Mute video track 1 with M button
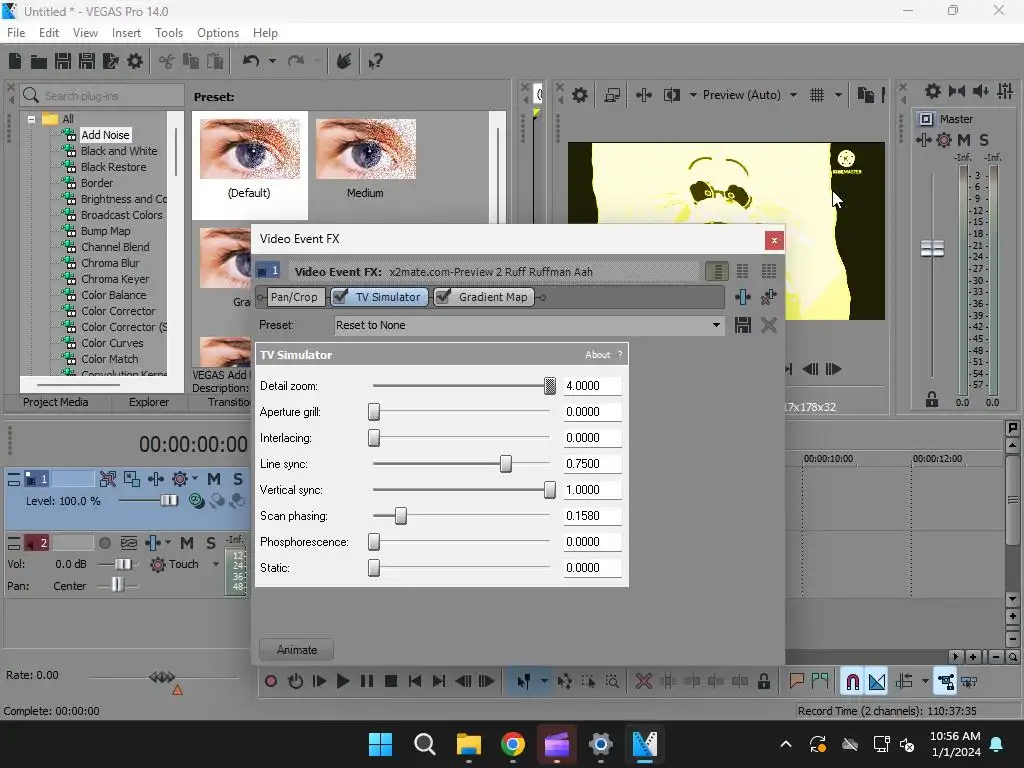Viewport: 1024px width, 768px height. [x=214, y=479]
